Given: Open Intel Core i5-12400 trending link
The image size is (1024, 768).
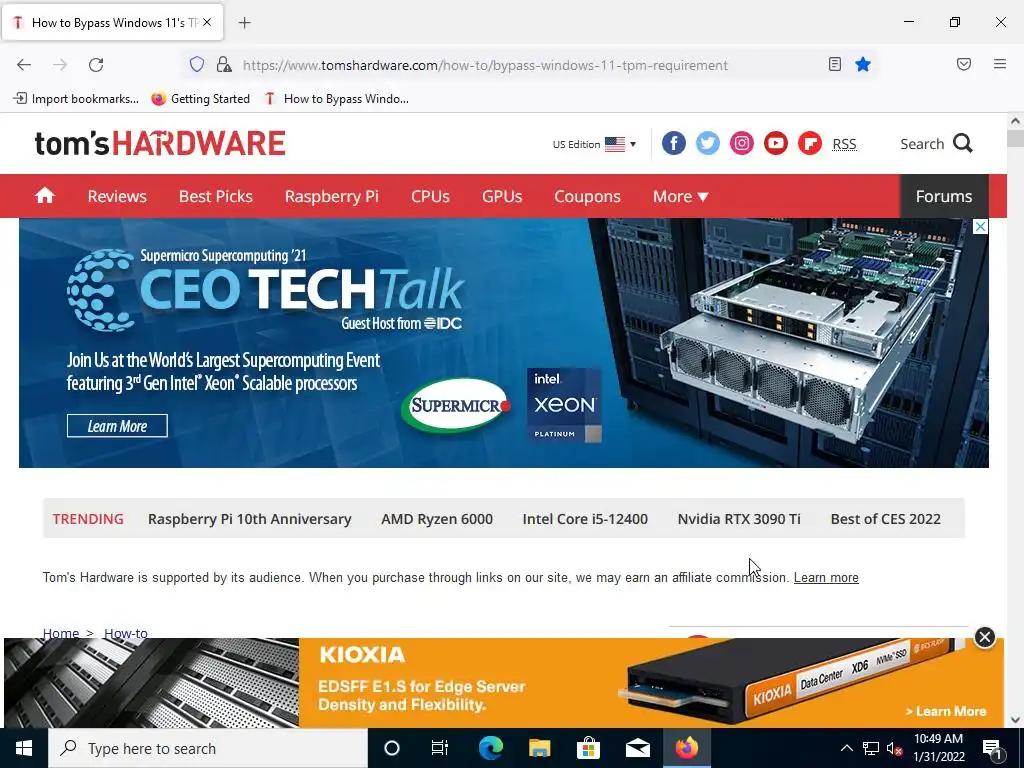Looking at the screenshot, I should tap(585, 519).
